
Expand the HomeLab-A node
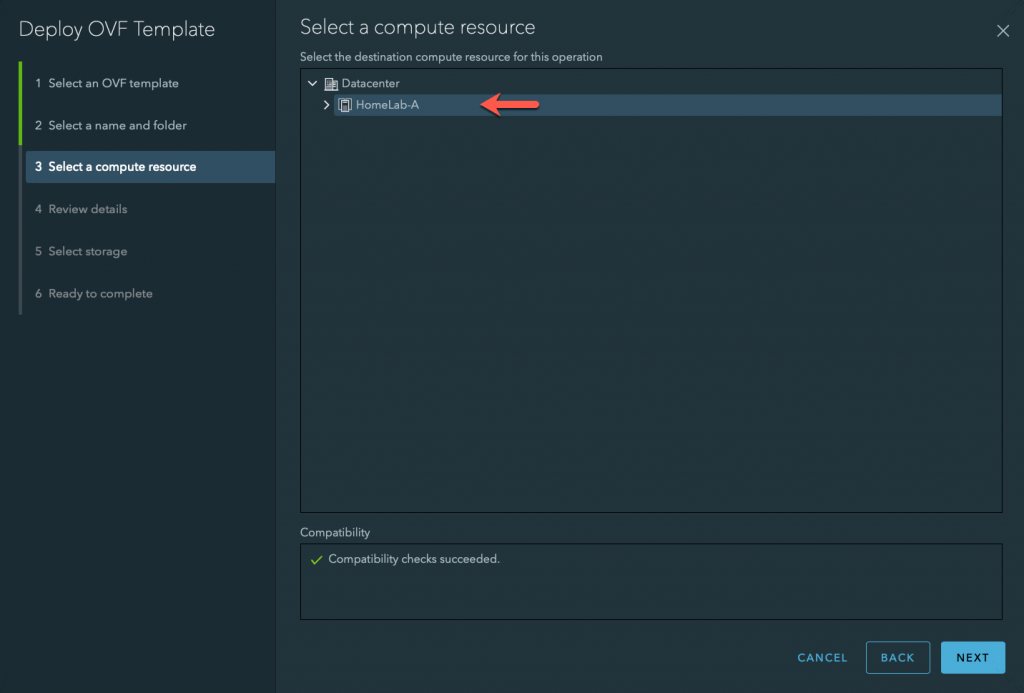coord(327,105)
